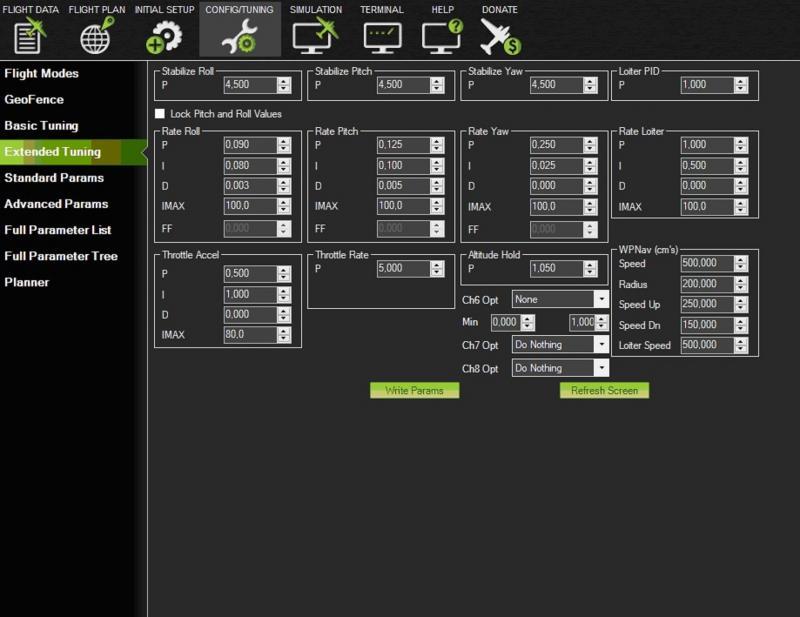Image resolution: width=800 pixels, height=617 pixels.
Task: Open the Flight Plan globe icon
Action: tap(96, 36)
